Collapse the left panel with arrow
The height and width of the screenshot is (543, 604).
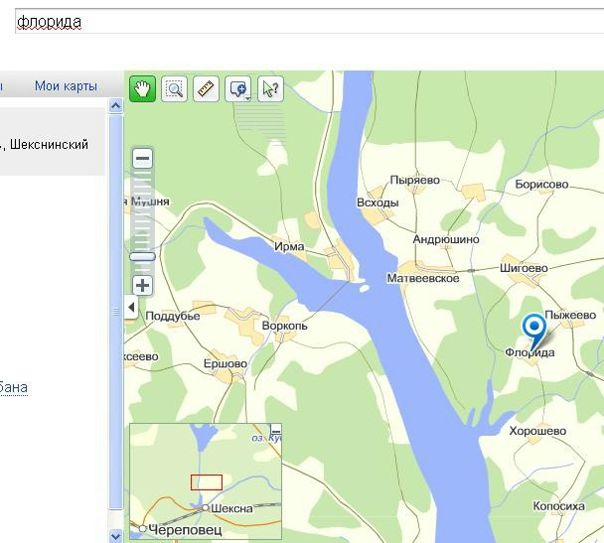pyautogui.click(x=131, y=307)
